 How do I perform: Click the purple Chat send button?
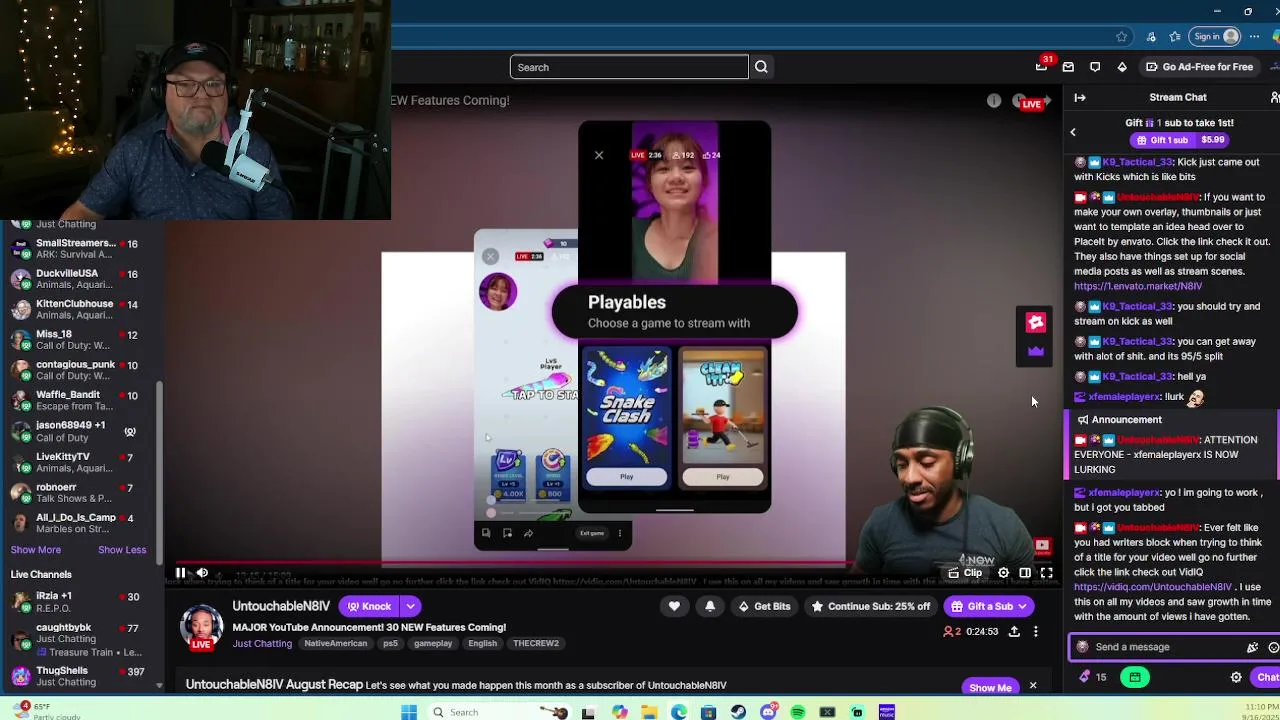[1268, 677]
